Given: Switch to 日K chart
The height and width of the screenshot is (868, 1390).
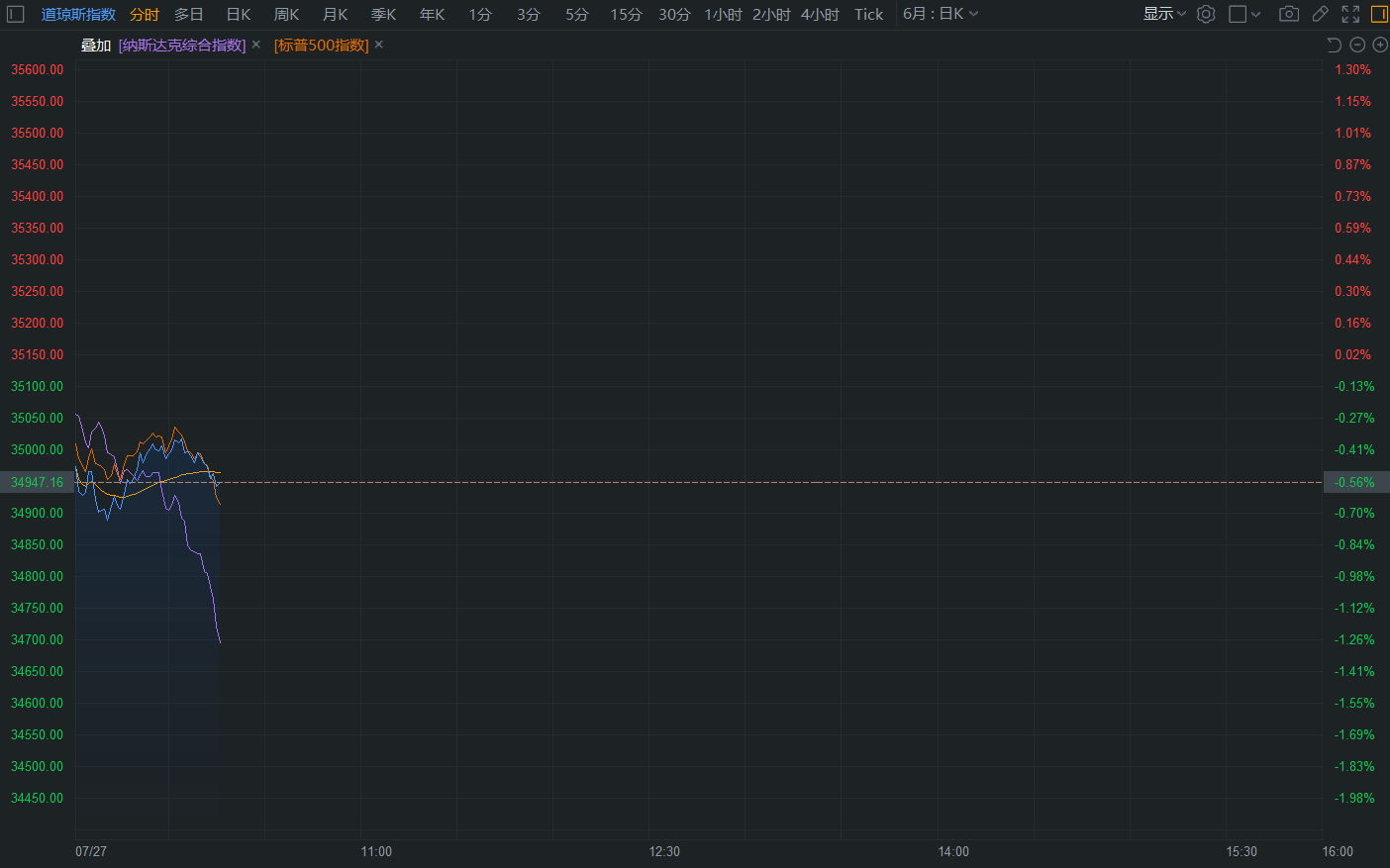Looking at the screenshot, I should 239,15.
